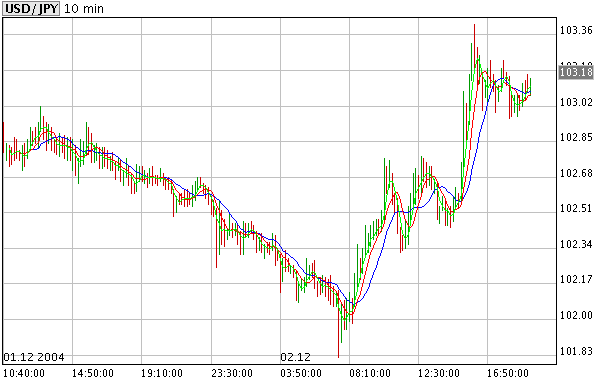Click the USD/JPY symbol button

(x=31, y=8)
